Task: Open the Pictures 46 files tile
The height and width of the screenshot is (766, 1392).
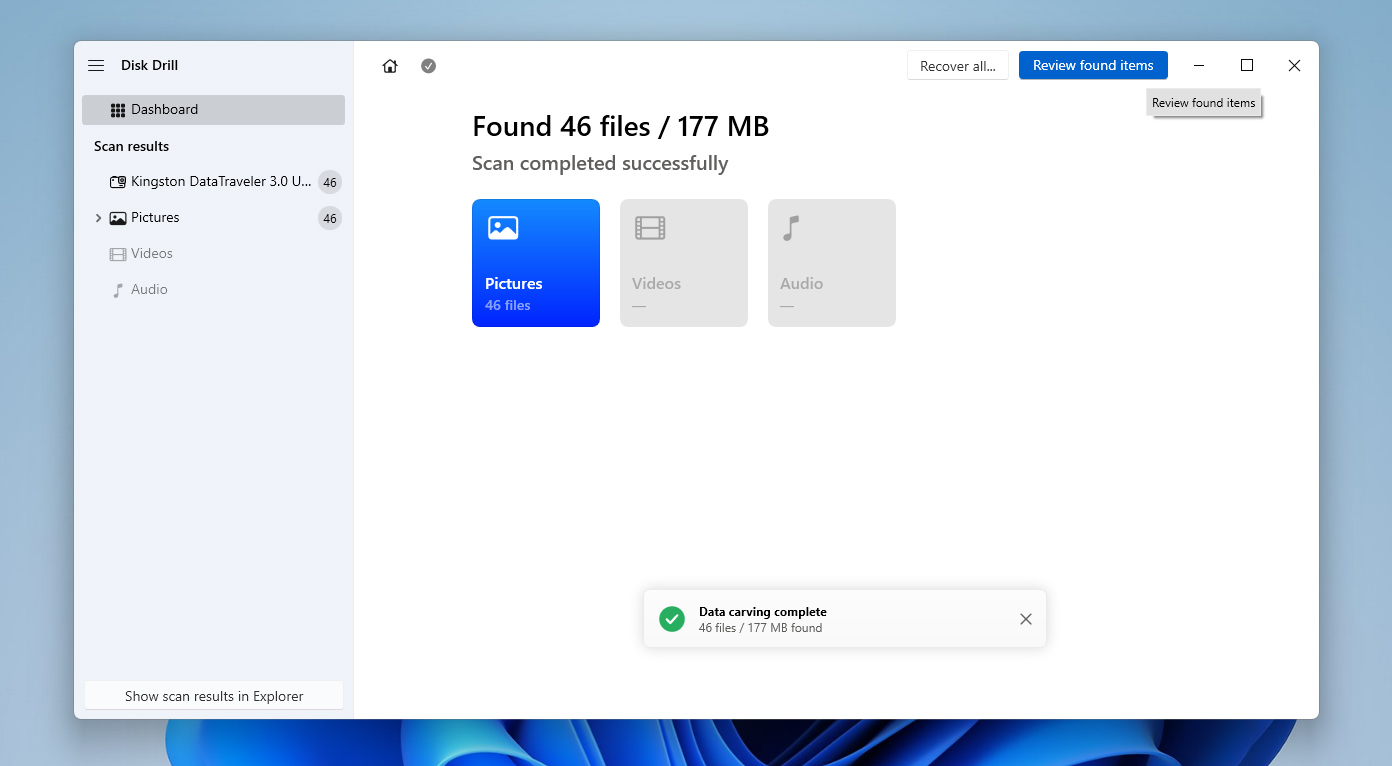Action: point(536,263)
